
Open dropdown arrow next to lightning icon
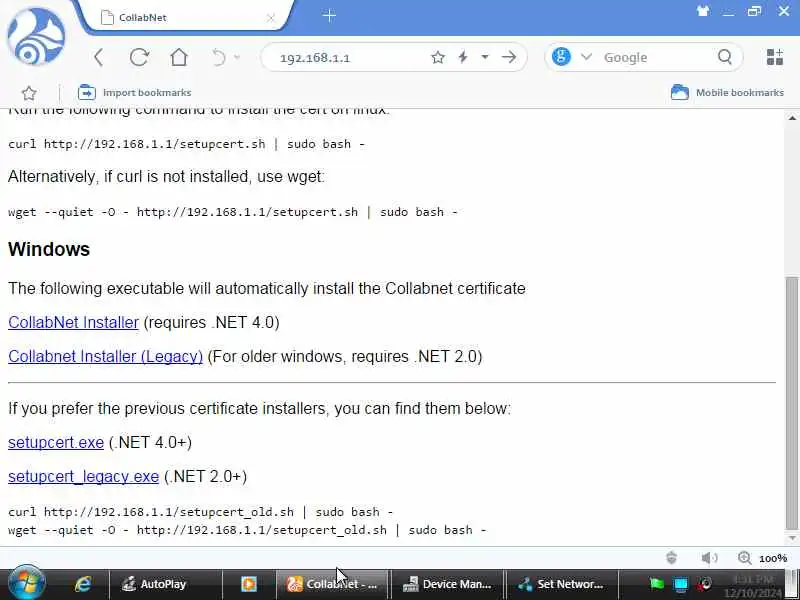[485, 57]
